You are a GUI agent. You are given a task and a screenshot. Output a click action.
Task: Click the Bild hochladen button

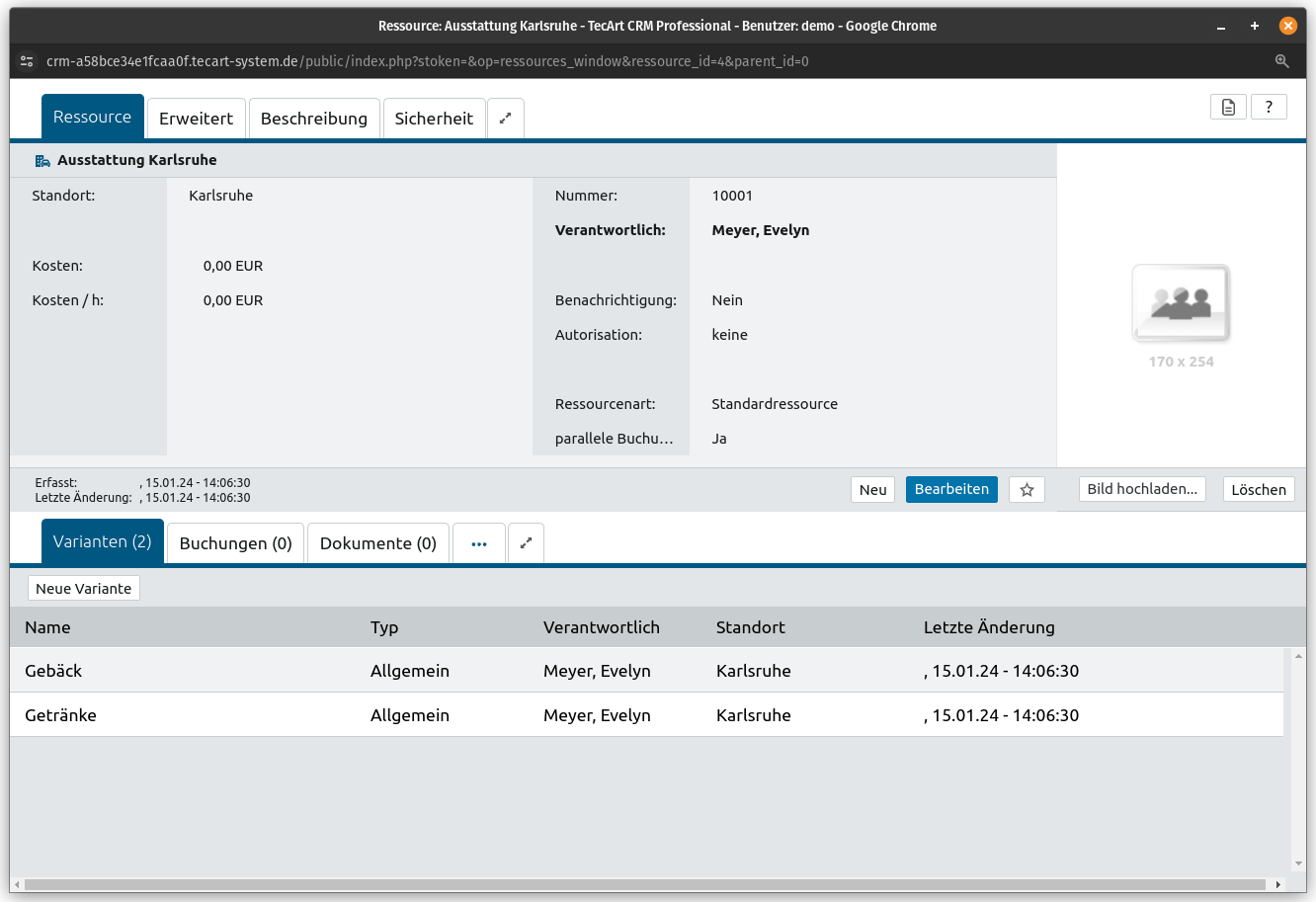(x=1142, y=489)
